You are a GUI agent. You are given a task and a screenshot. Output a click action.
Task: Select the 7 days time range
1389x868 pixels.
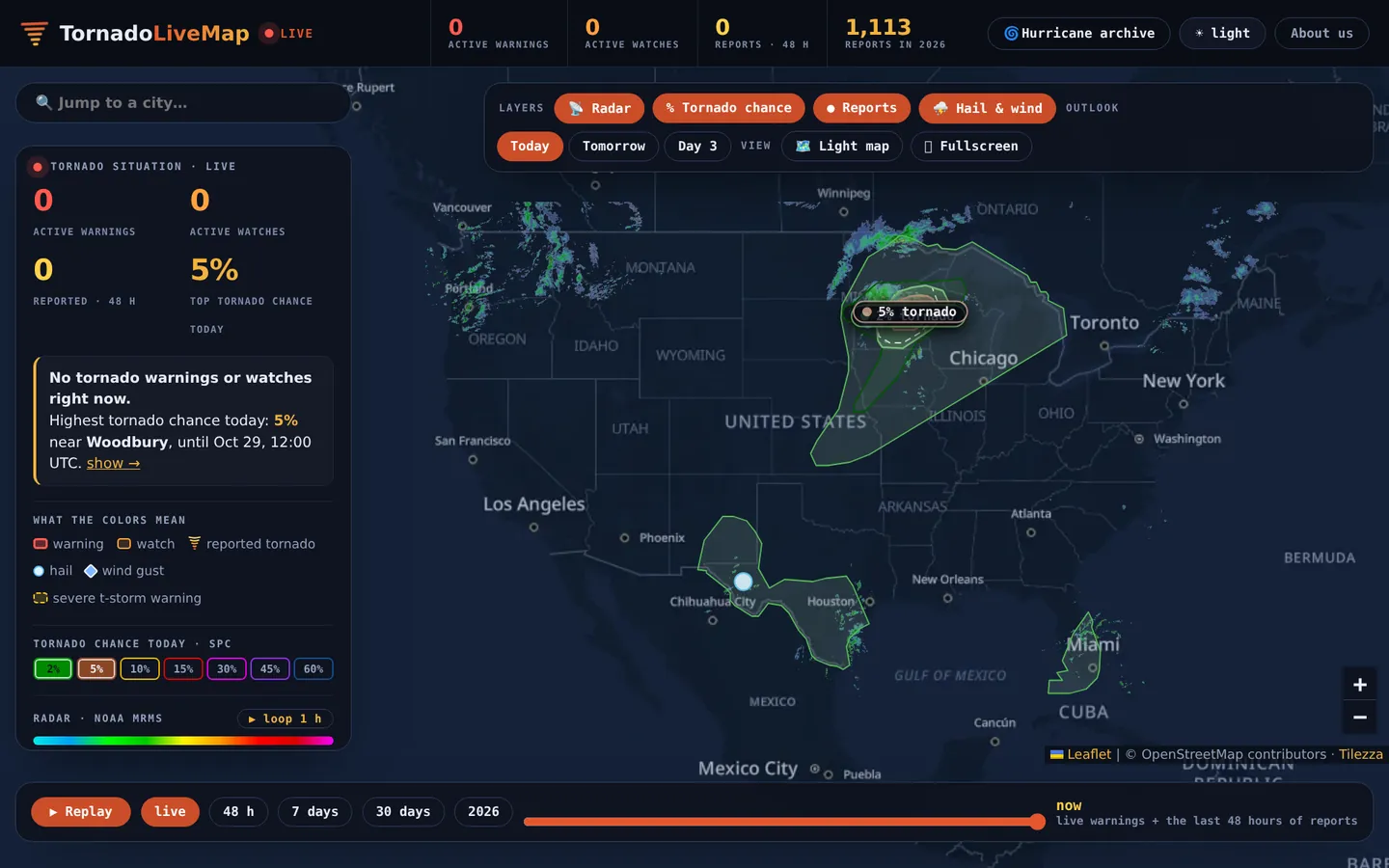[x=314, y=811]
